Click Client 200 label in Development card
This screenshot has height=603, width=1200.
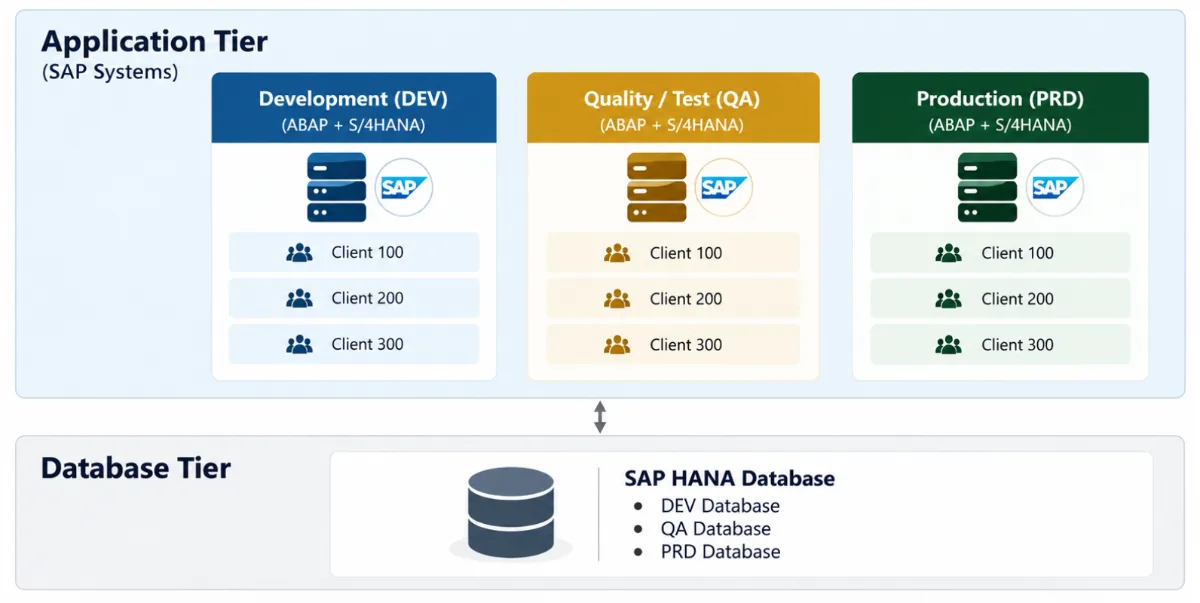(x=368, y=298)
